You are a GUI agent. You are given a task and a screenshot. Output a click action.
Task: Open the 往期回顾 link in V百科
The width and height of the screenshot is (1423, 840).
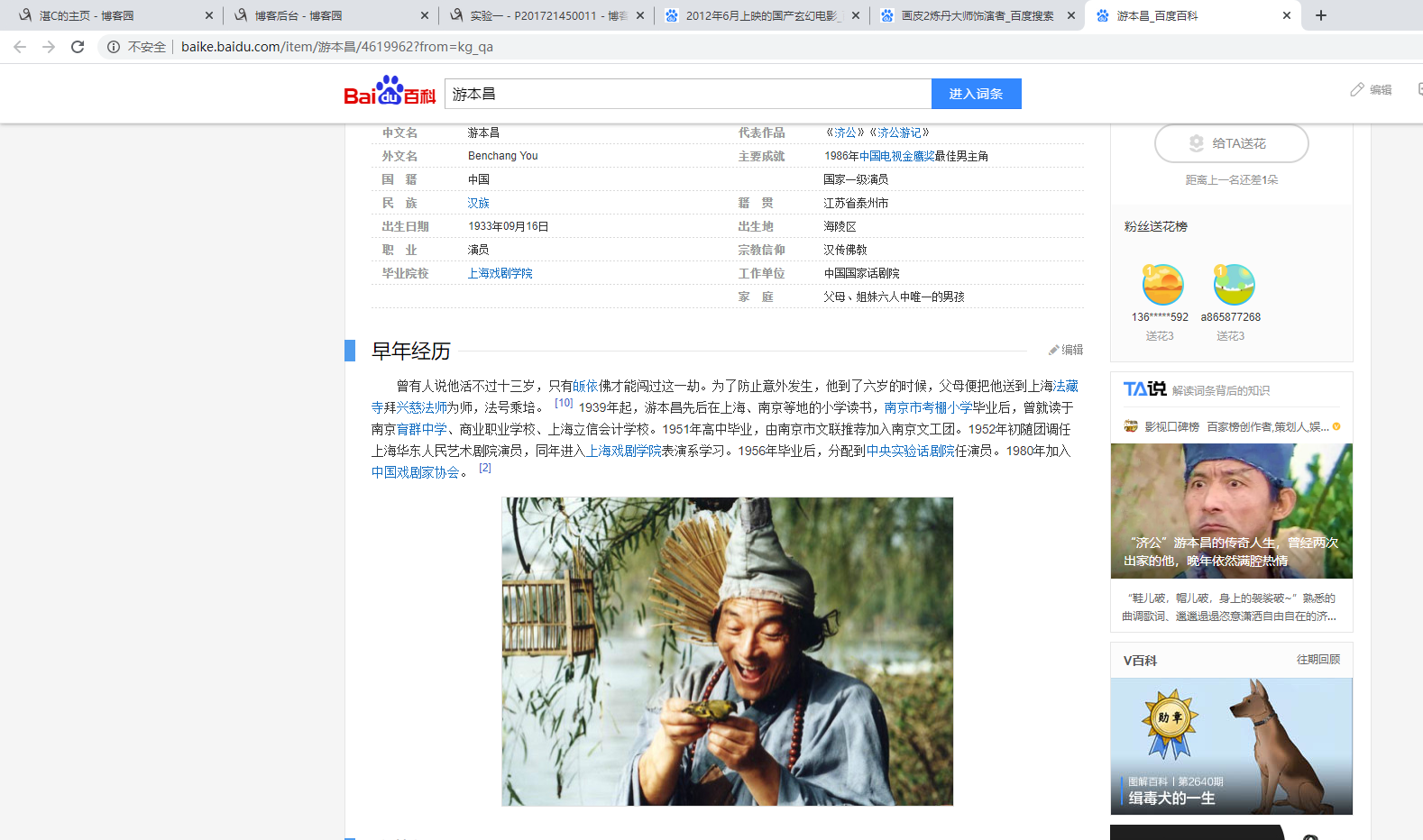[1318, 660]
